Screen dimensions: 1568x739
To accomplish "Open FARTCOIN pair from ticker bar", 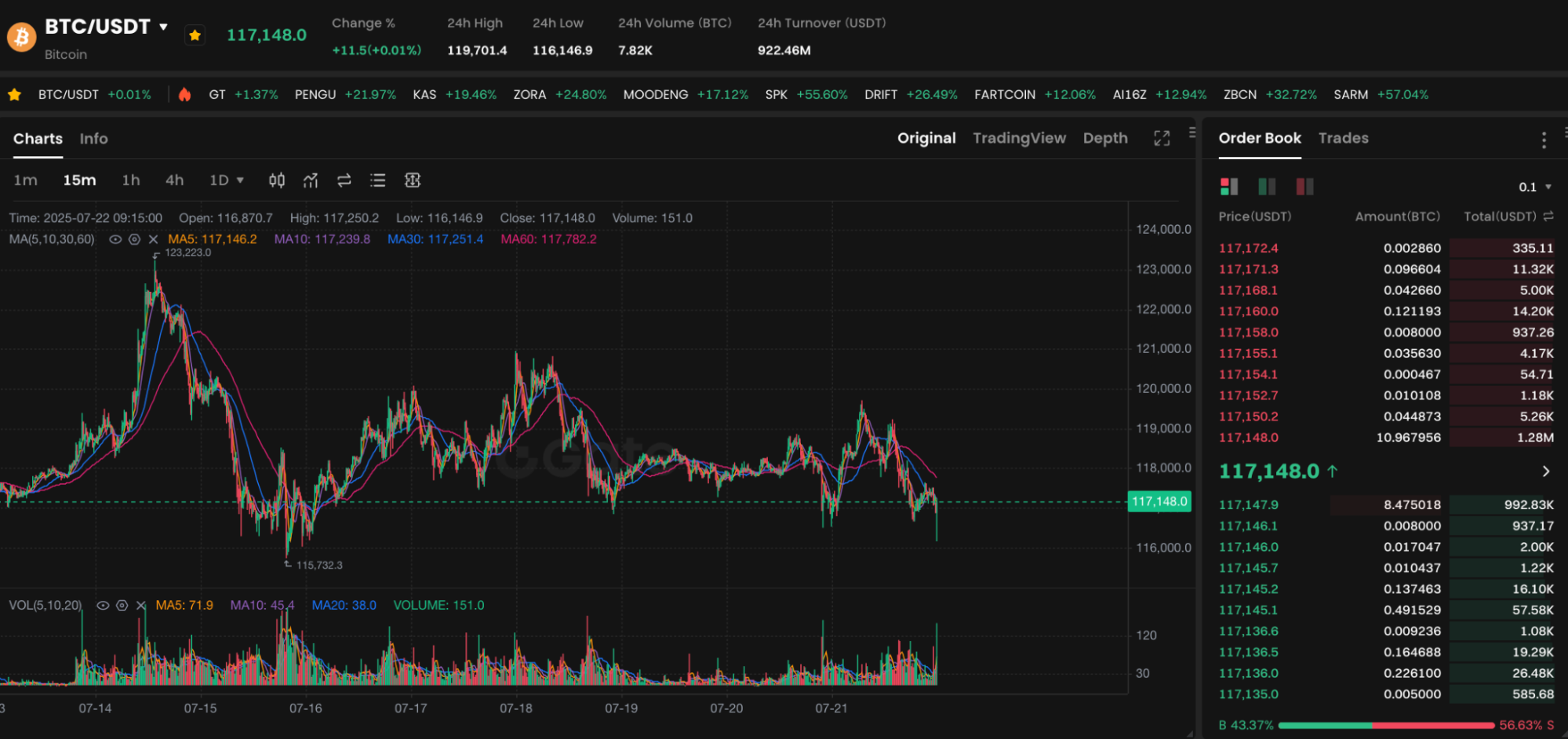I will click(x=1035, y=95).
